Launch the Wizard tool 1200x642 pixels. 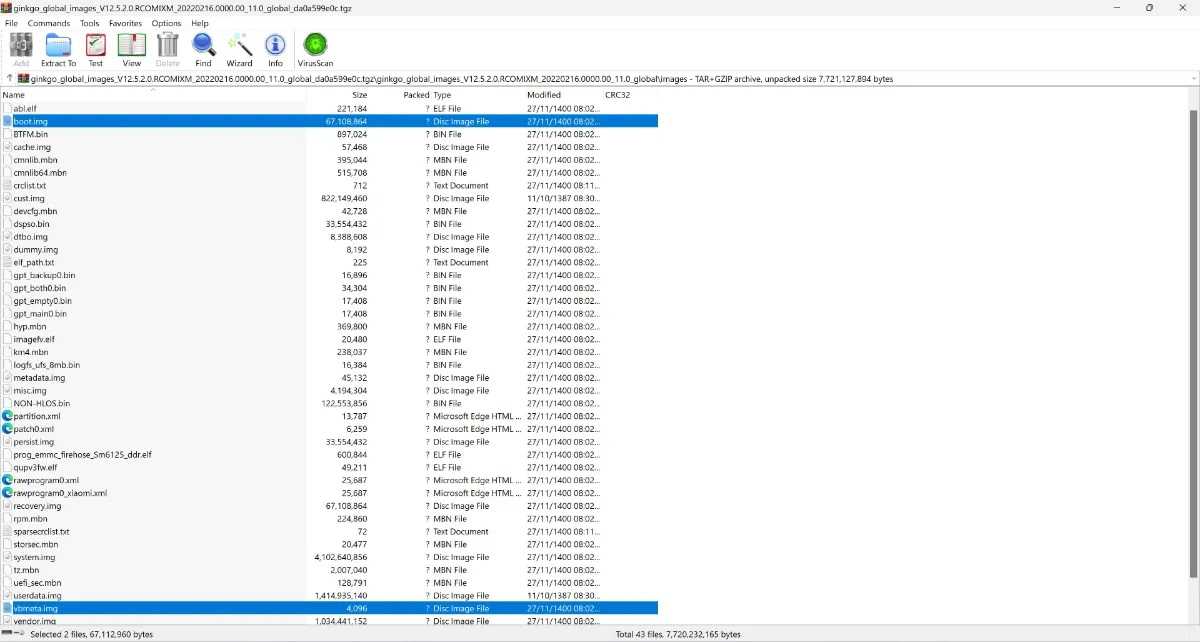tap(239, 49)
